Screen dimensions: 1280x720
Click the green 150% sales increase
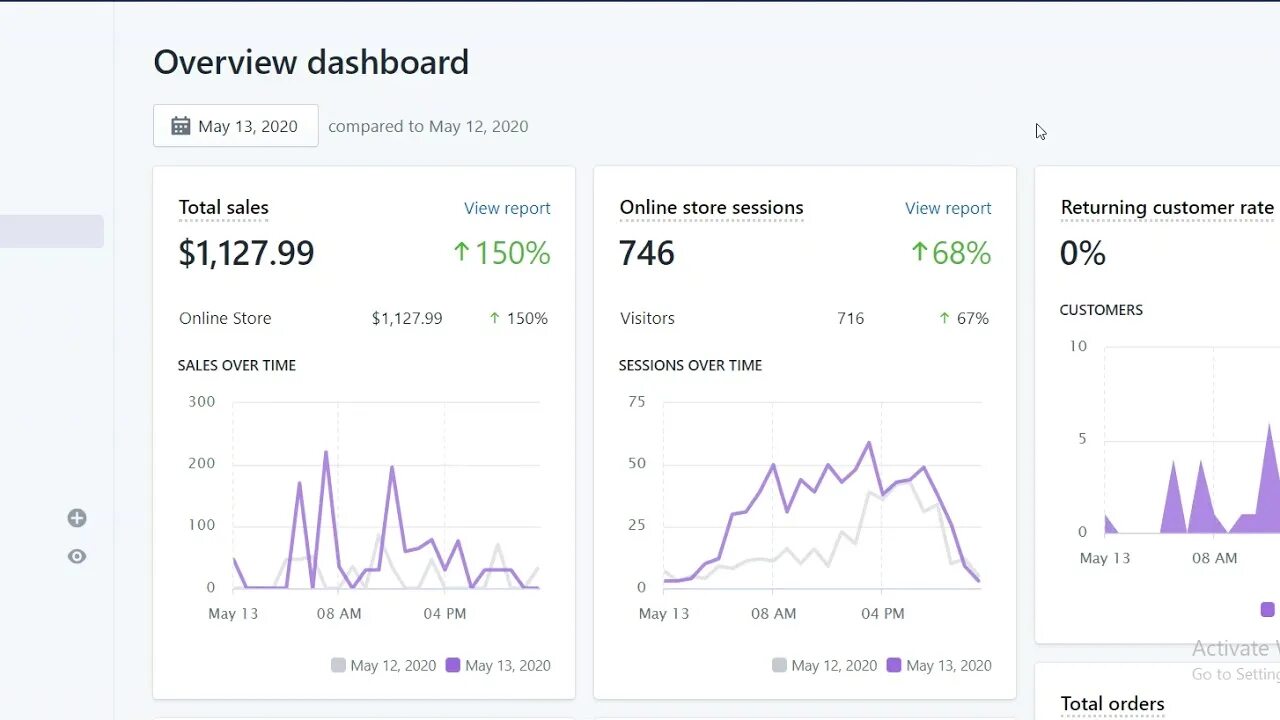(512, 253)
